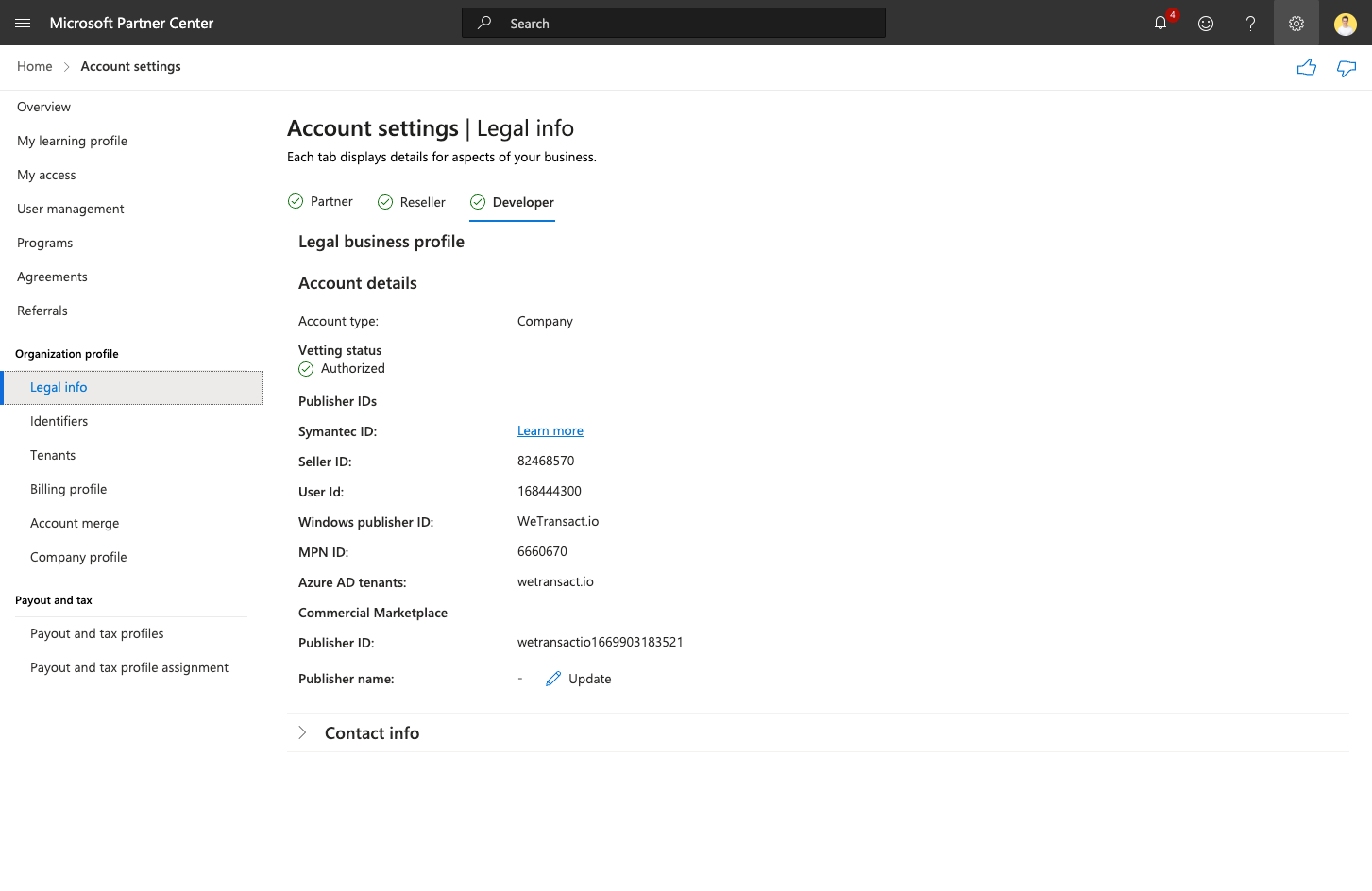Click the Search input field
Viewport: 1372px width, 891px height.
tap(673, 23)
